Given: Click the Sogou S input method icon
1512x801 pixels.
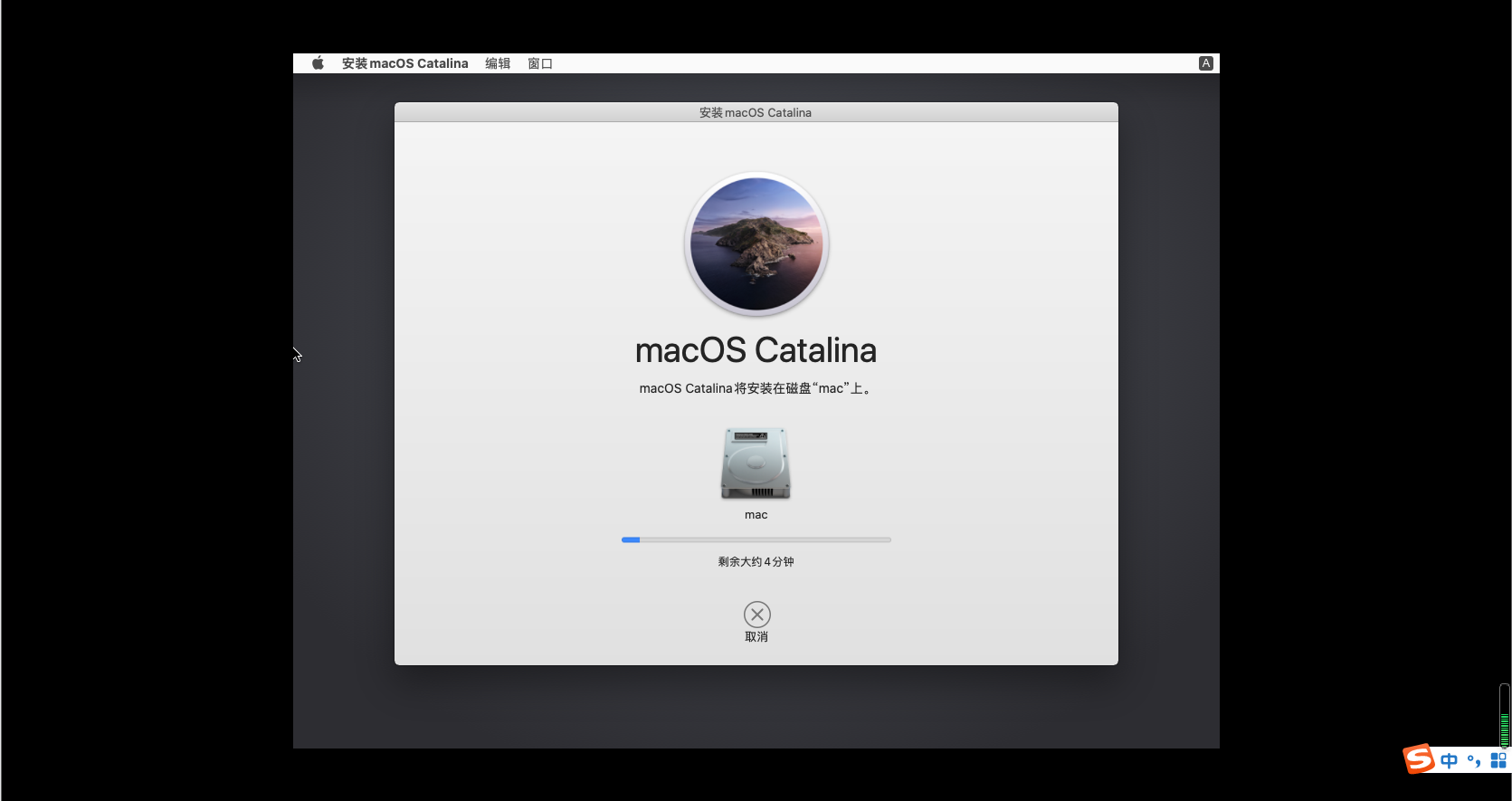Looking at the screenshot, I should tap(1419, 758).
